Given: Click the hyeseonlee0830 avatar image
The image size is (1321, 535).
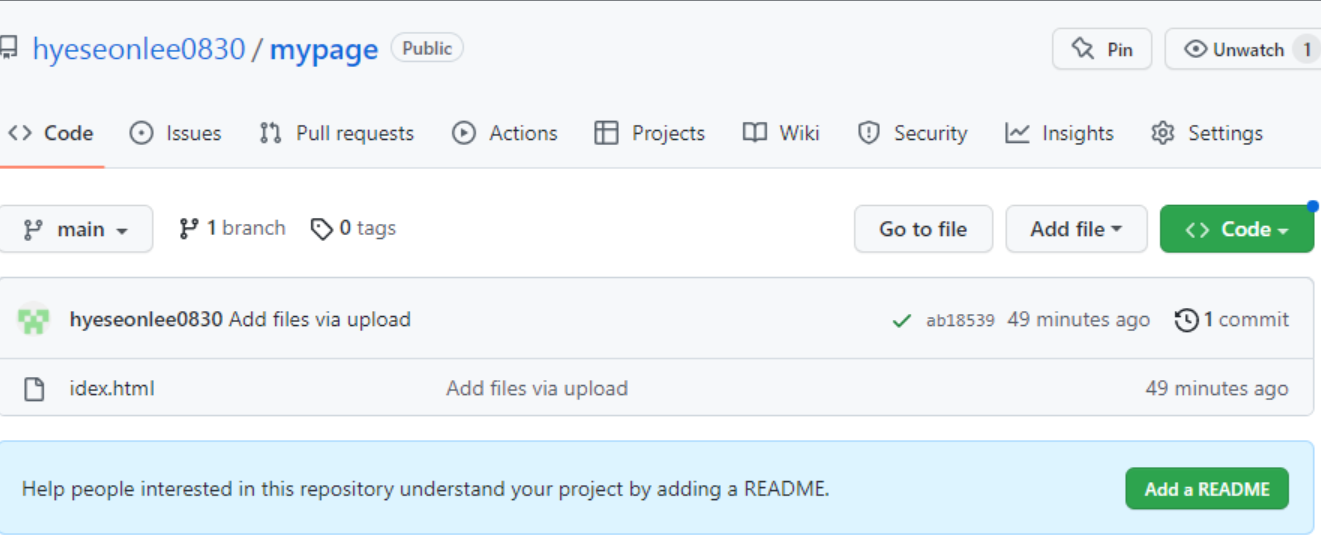Looking at the screenshot, I should (x=34, y=320).
